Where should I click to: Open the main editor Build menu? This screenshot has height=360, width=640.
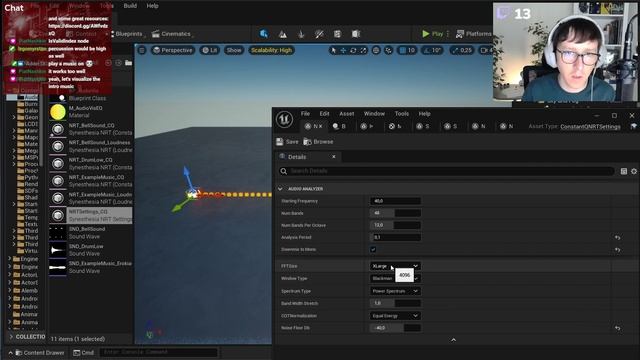coord(130,6)
